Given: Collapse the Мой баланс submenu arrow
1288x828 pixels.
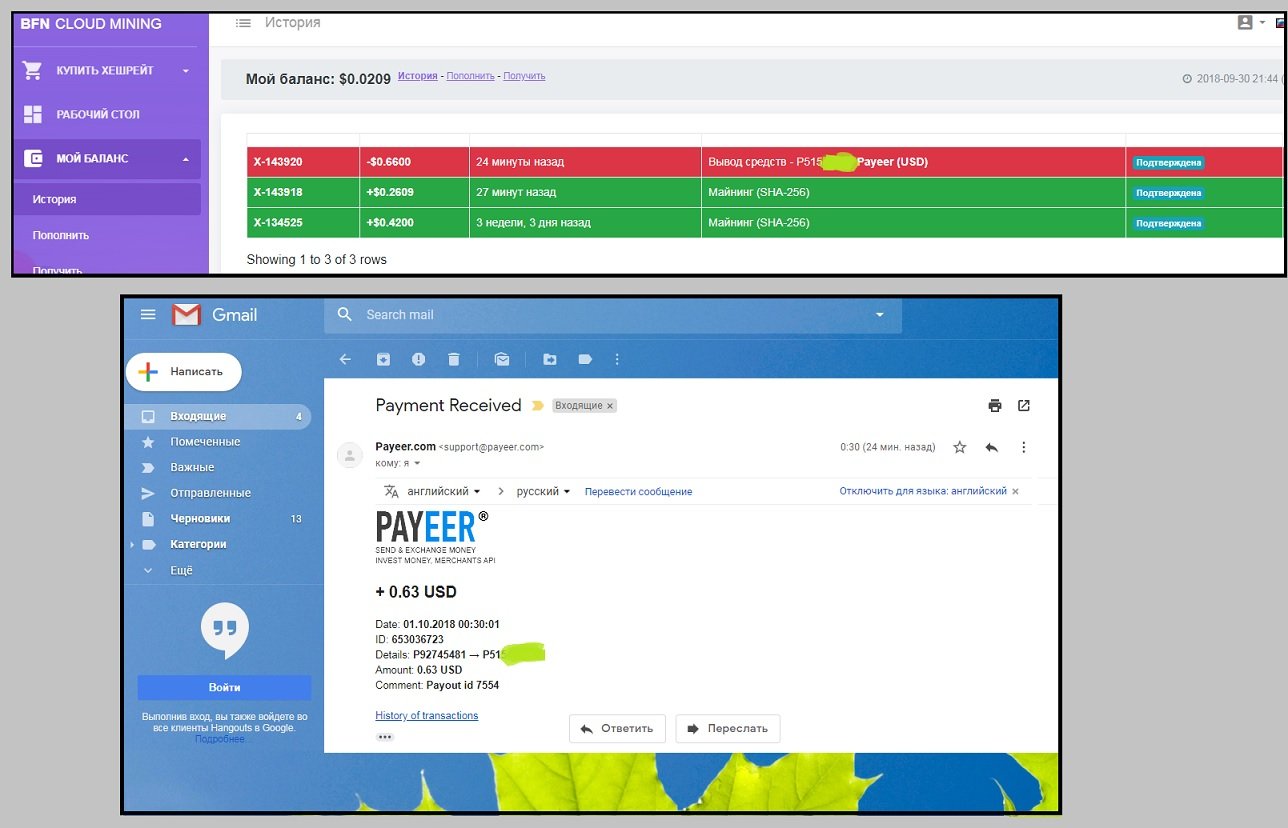Looking at the screenshot, I should tap(186, 159).
